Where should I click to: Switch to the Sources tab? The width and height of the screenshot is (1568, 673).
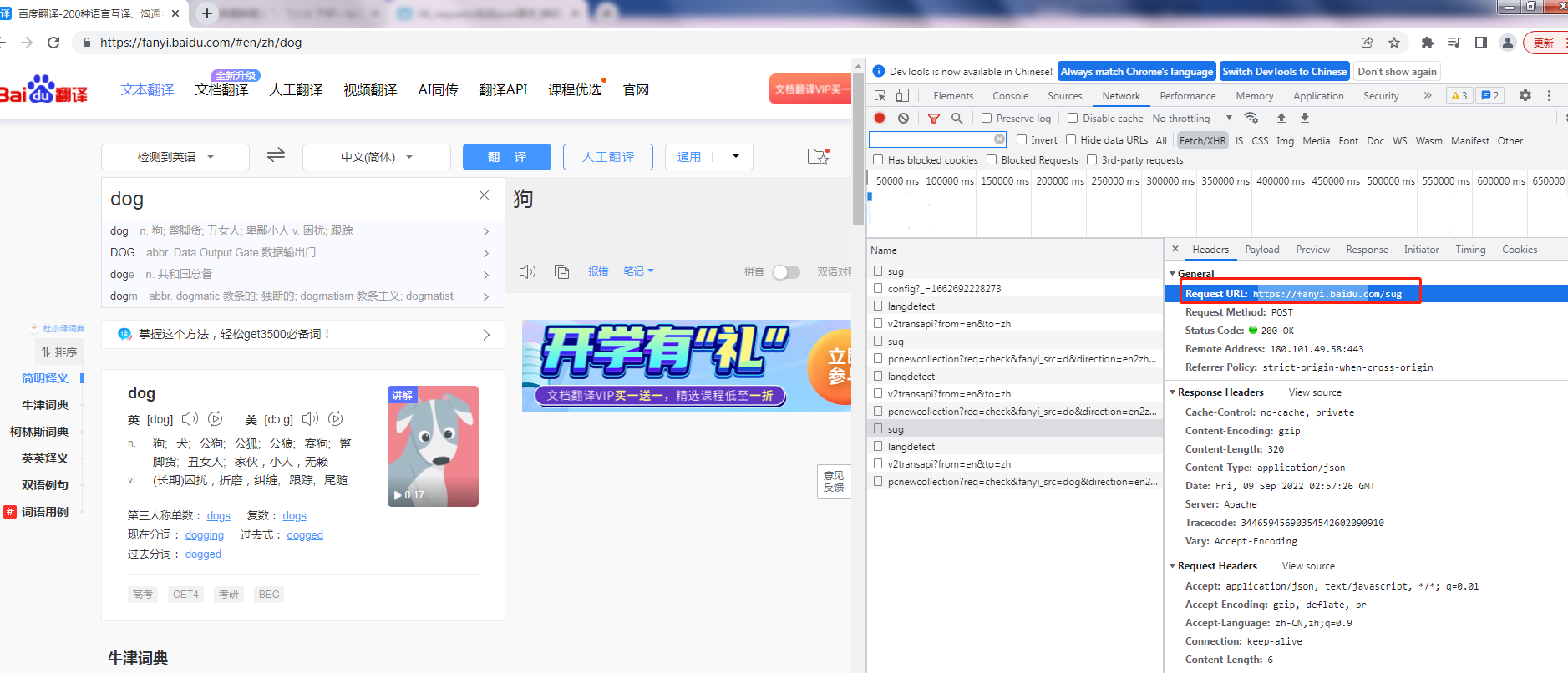click(1064, 96)
